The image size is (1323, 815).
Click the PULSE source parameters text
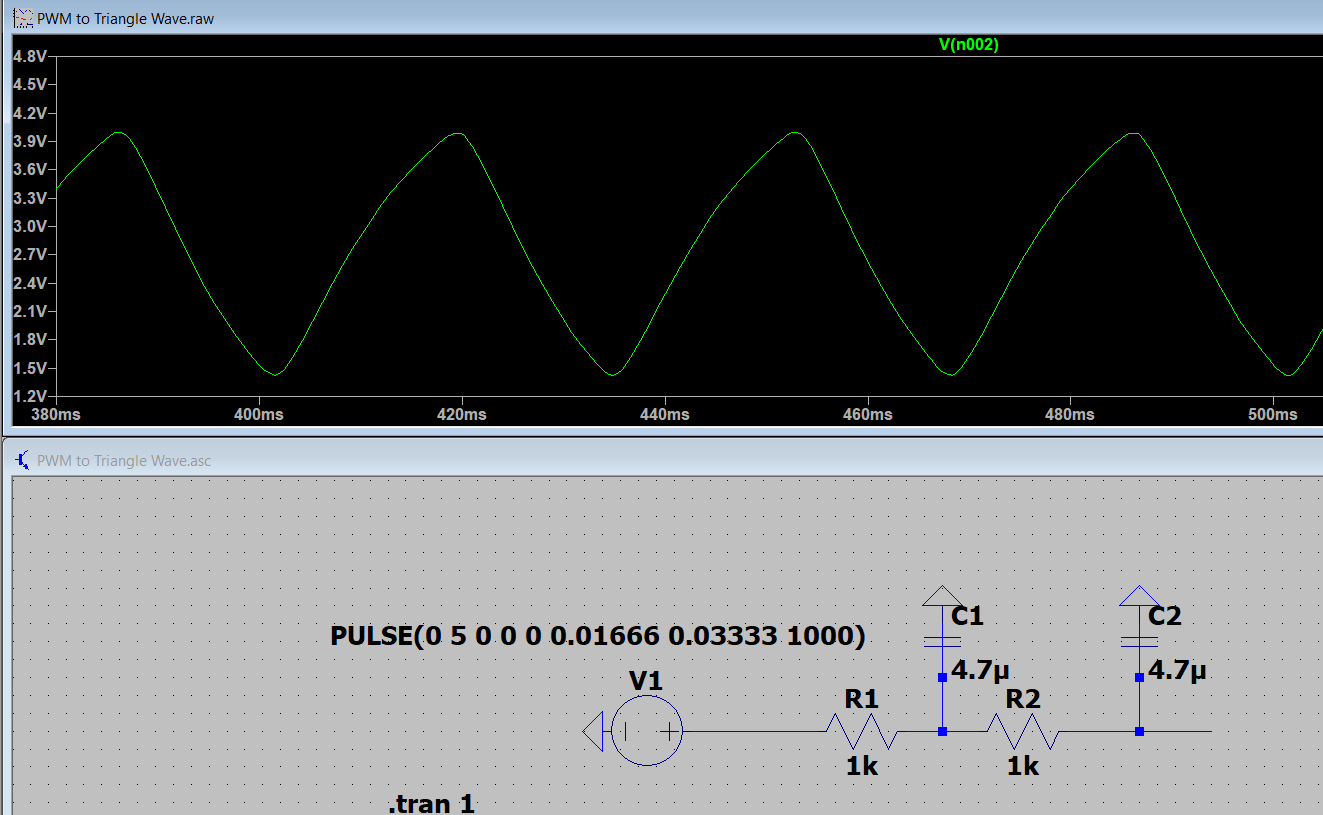point(598,636)
